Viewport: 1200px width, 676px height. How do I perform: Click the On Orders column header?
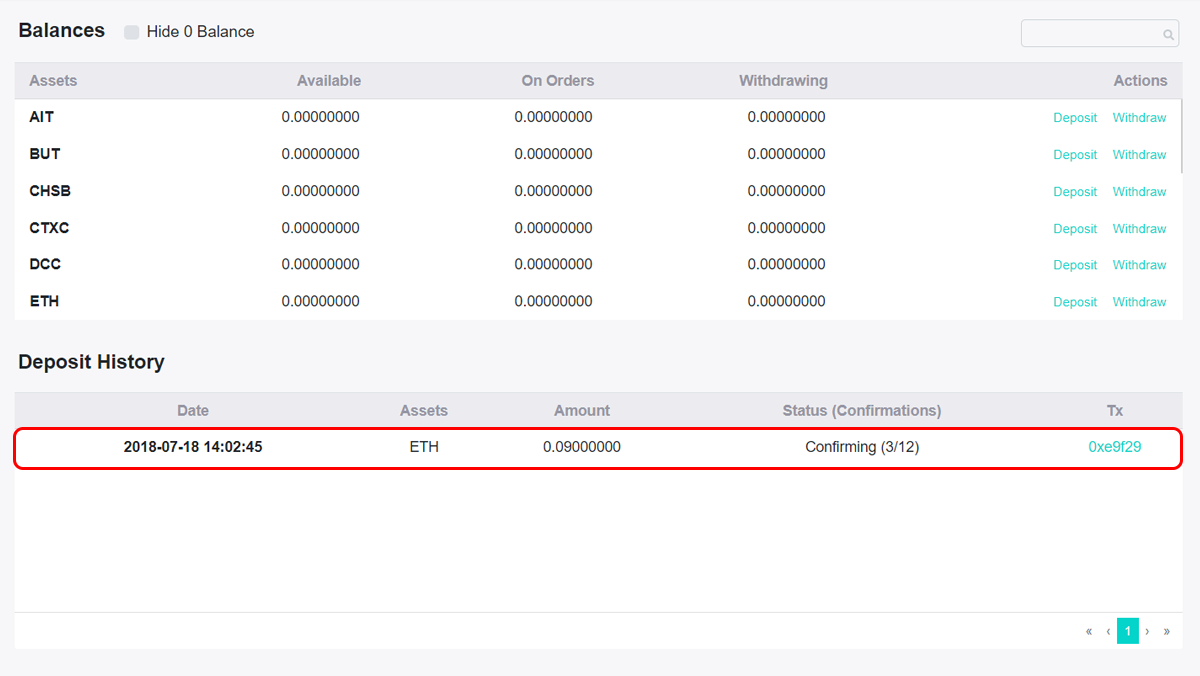click(558, 81)
